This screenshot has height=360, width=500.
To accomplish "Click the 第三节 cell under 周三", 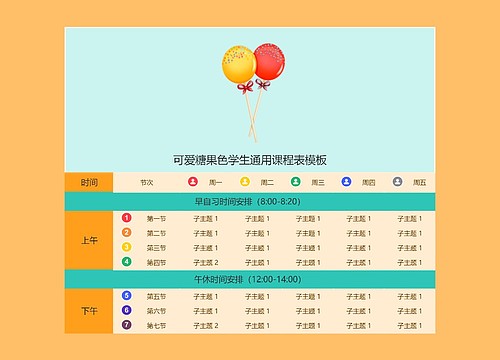I will [x=308, y=248].
